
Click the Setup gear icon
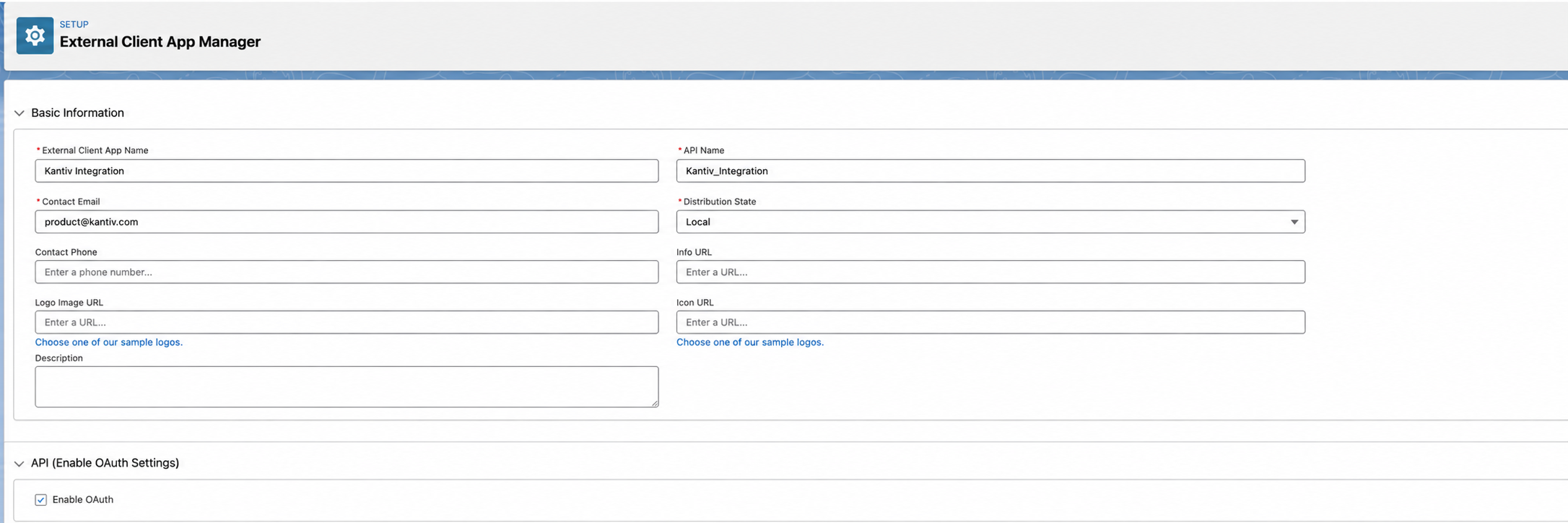point(35,35)
